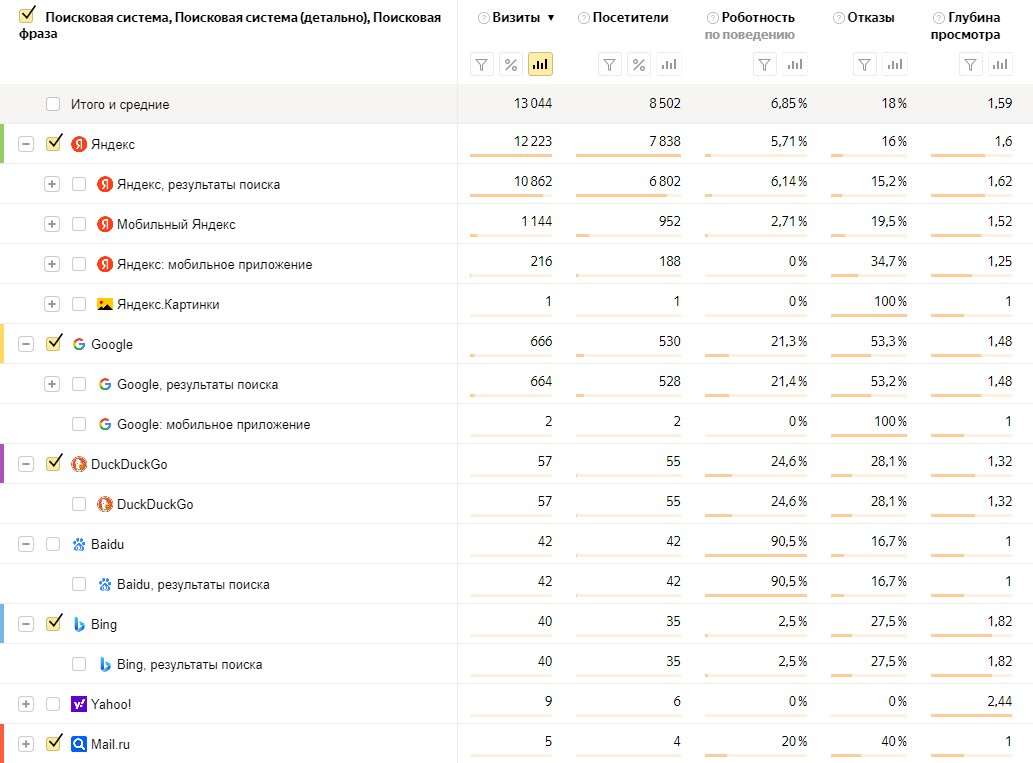1033x763 pixels.
Task: Check the Baidu row checkbox
Action: click(x=52, y=544)
